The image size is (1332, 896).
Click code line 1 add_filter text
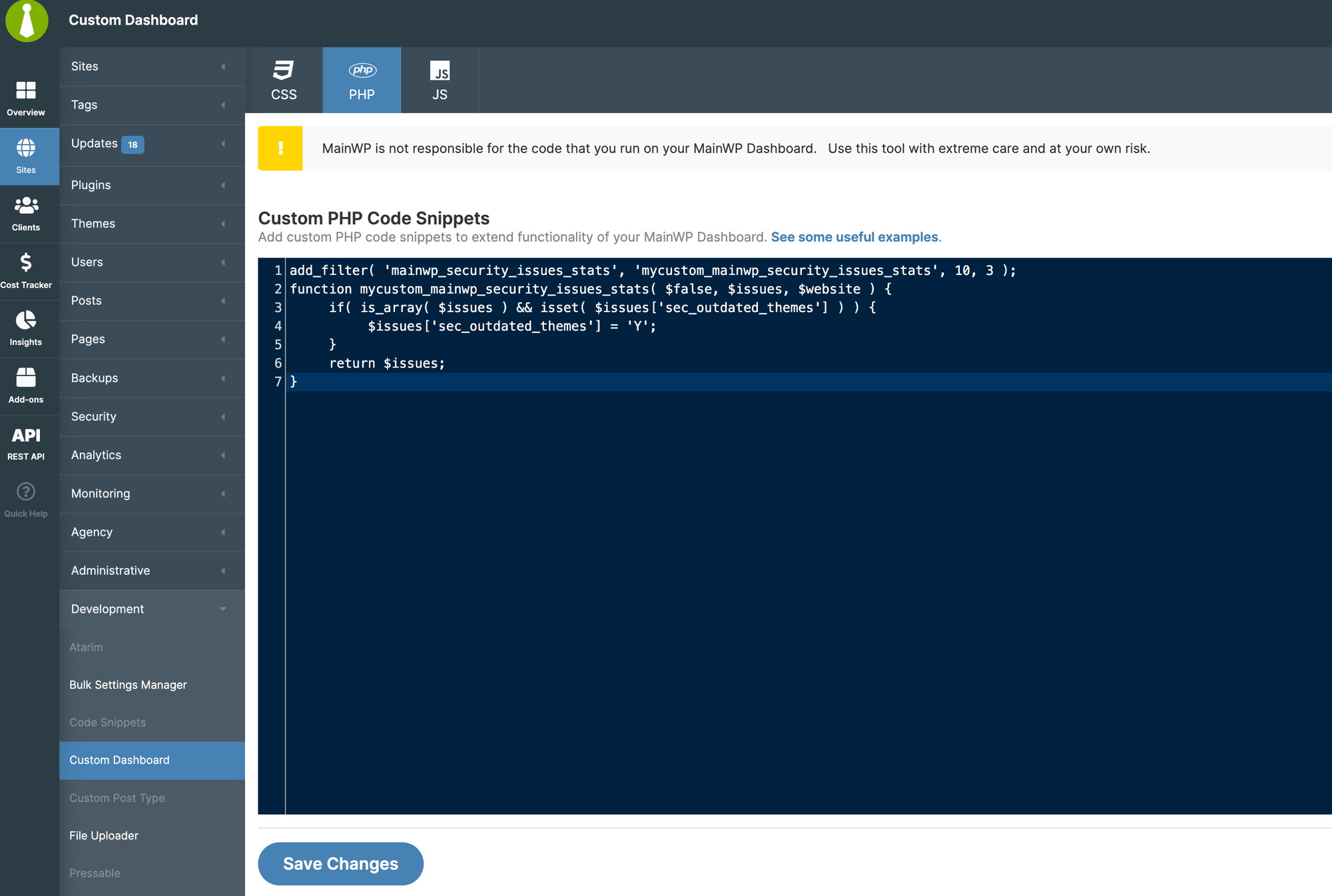(x=653, y=270)
